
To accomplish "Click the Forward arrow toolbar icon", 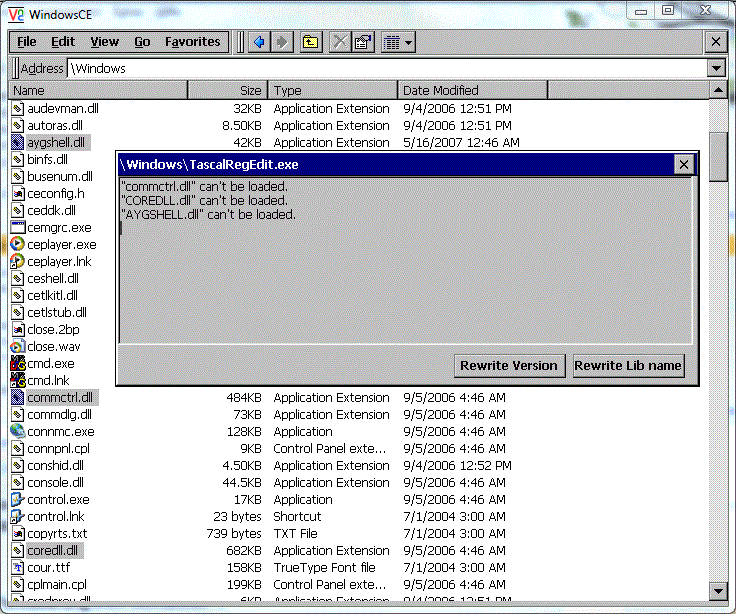I will 282,42.
